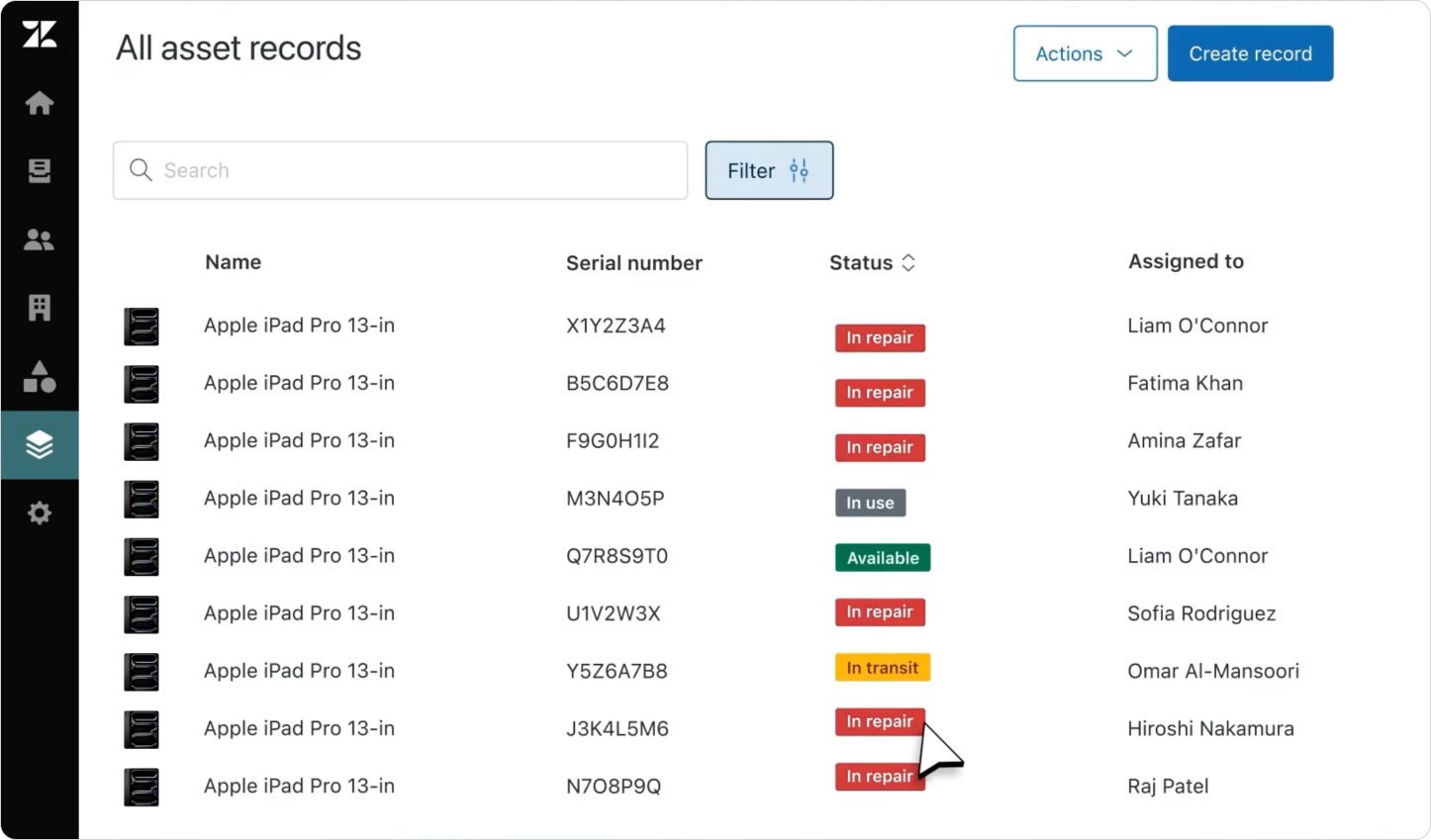1431x840 pixels.
Task: Click In repair badge for F9G0H1I2
Action: (880, 447)
